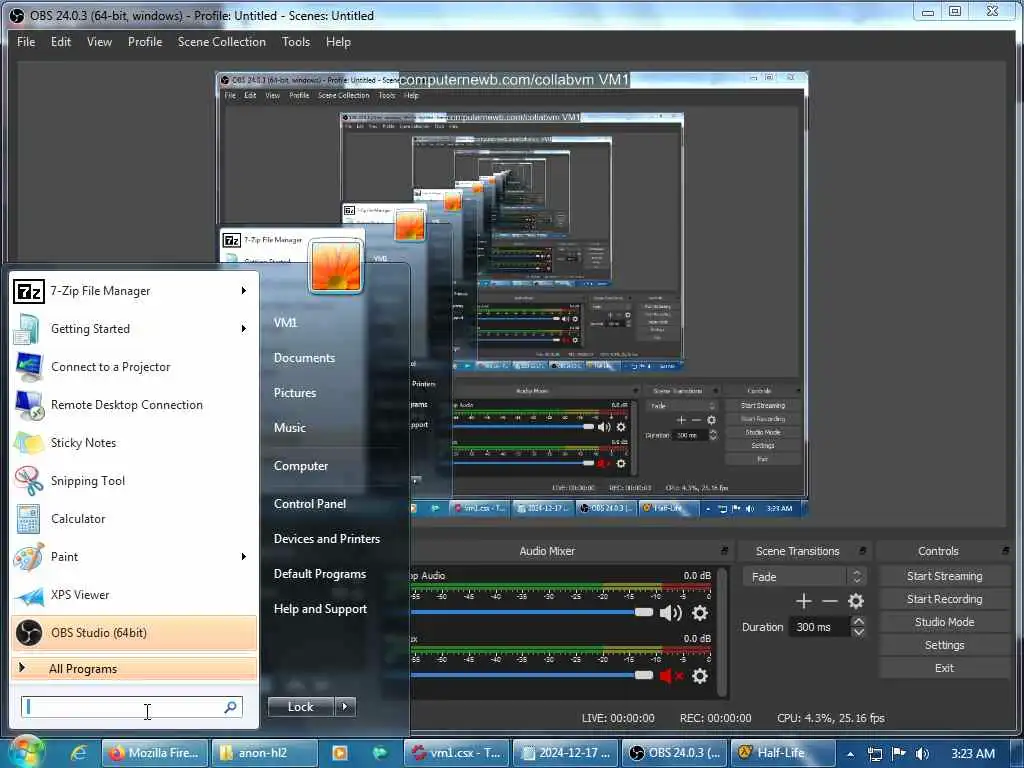Screen dimensions: 1024x768
Task: Click Start Recording
Action: (944, 599)
